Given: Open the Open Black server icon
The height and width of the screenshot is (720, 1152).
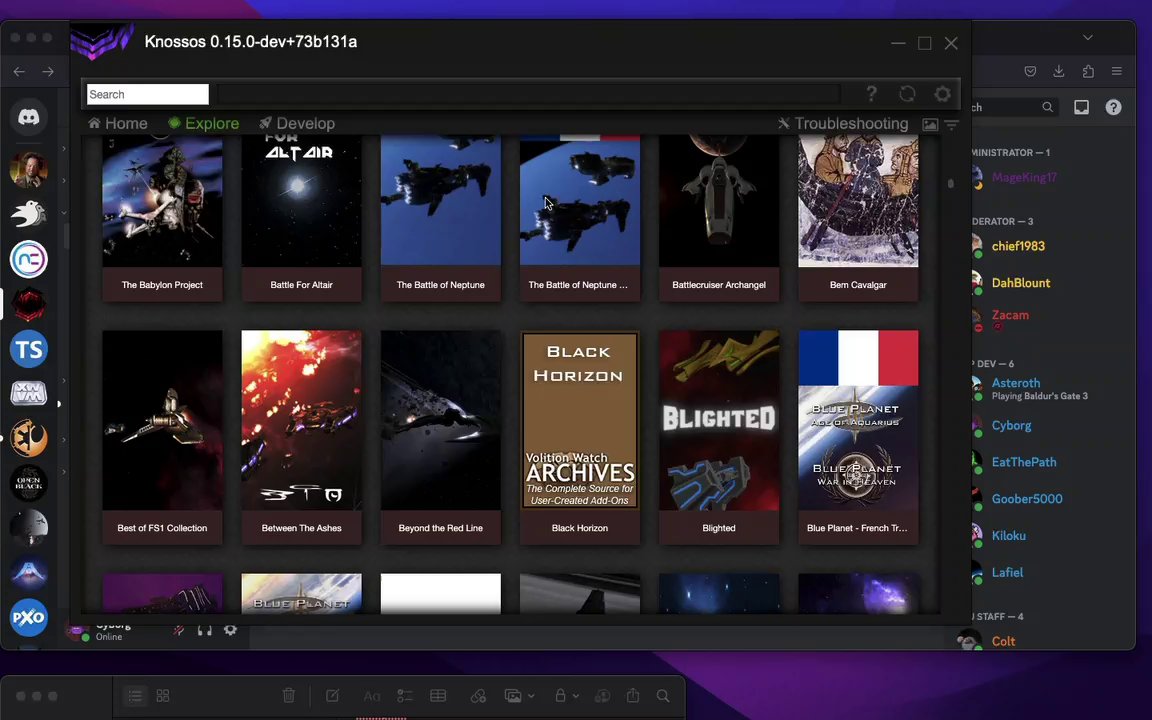Looking at the screenshot, I should [x=29, y=483].
